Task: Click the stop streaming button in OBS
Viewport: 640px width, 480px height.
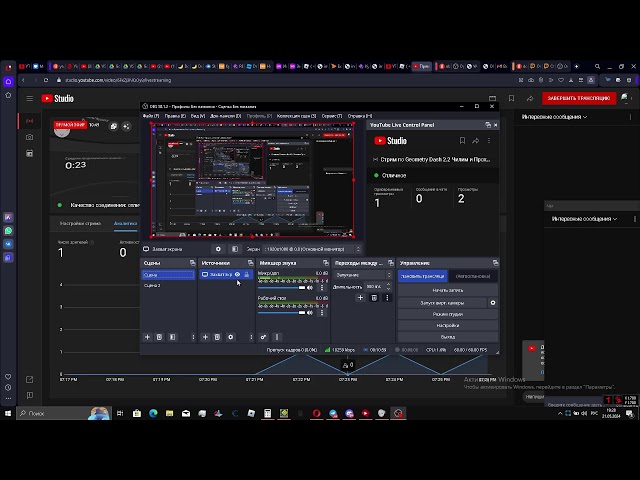Action: (x=422, y=276)
